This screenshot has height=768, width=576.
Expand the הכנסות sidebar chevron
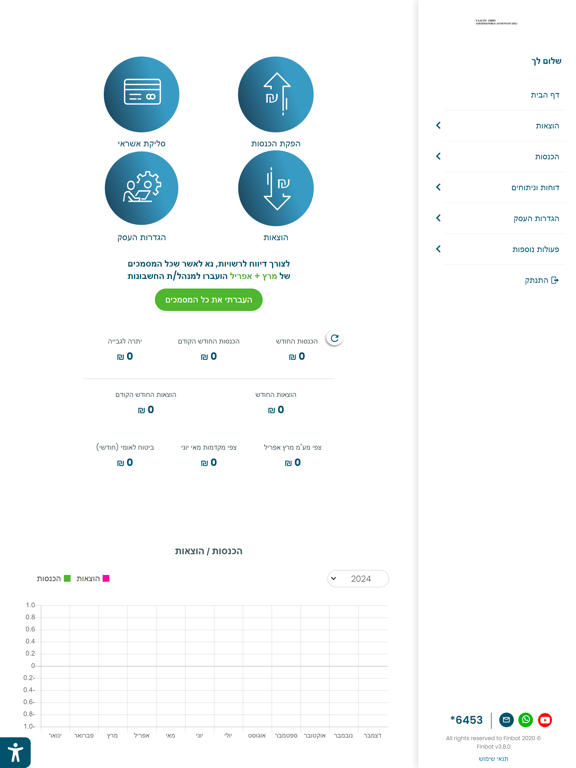(438, 156)
